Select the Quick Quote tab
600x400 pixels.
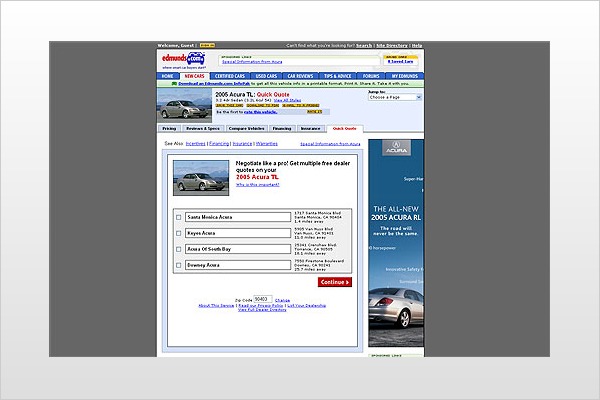[x=344, y=129]
